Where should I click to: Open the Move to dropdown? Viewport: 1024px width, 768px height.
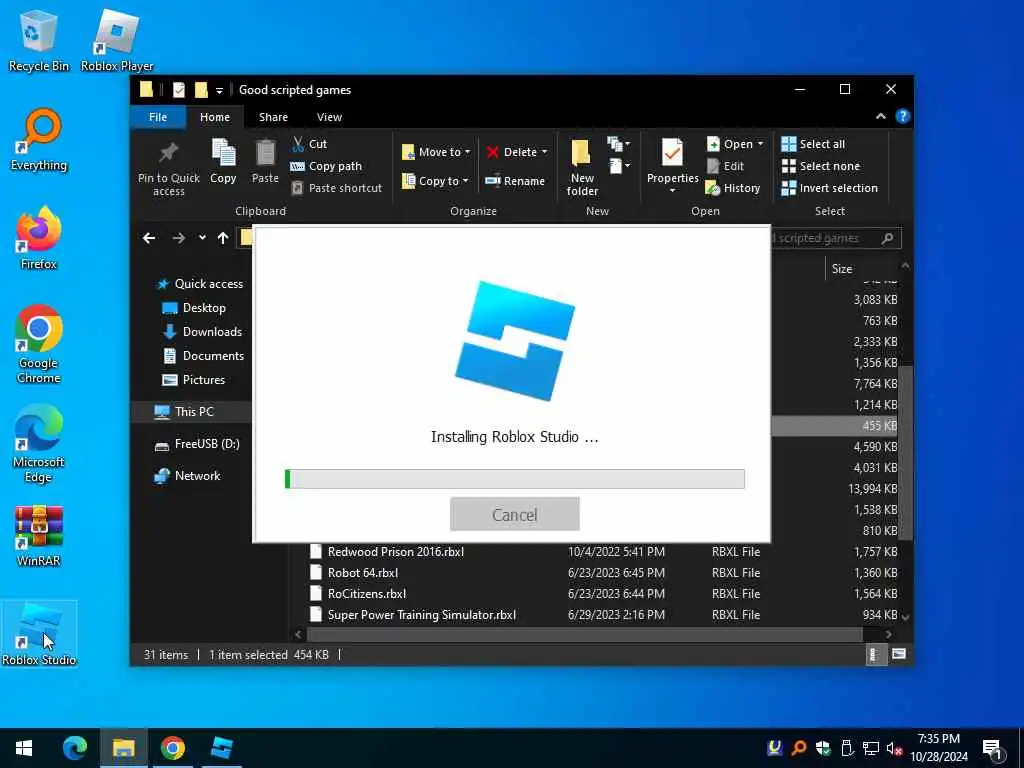tap(436, 152)
